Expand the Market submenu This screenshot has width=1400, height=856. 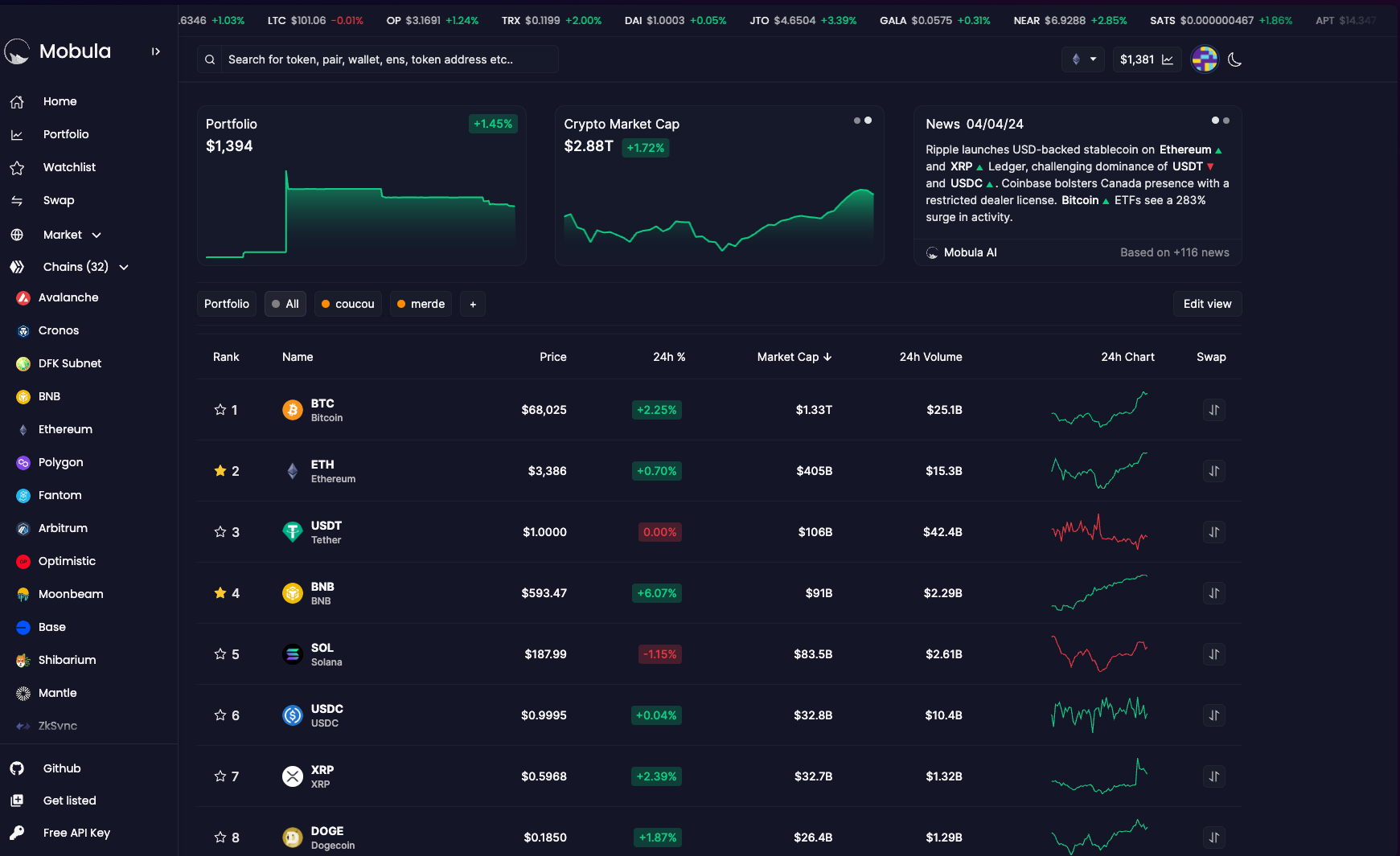click(72, 235)
